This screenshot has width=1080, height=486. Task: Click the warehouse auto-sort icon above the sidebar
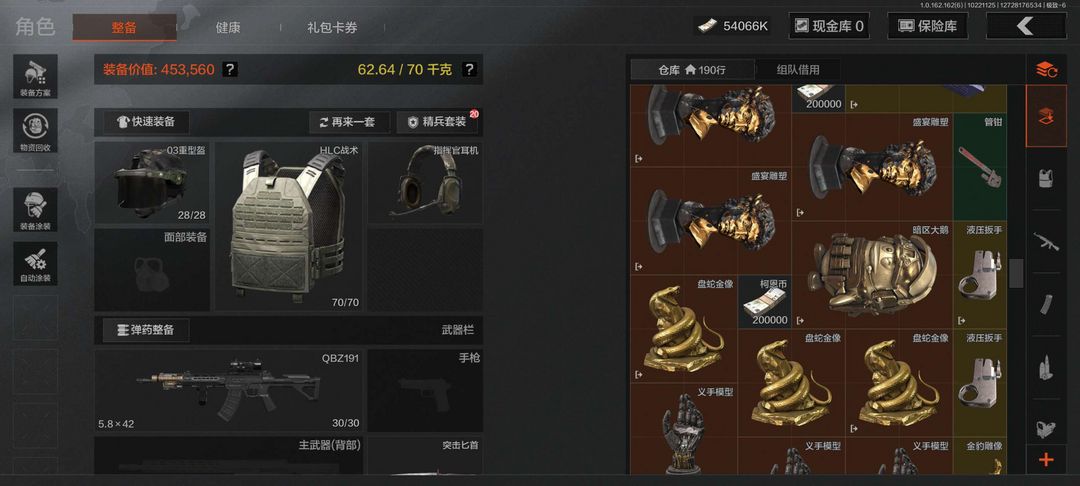(1046, 70)
